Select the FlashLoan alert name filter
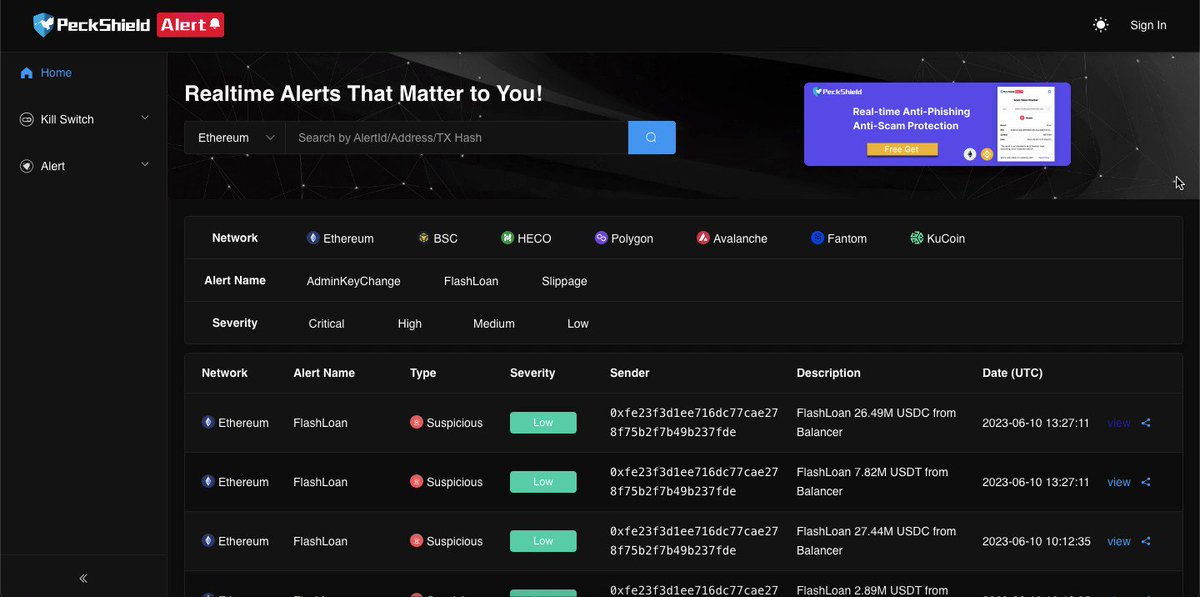This screenshot has width=1200, height=597. coord(471,282)
